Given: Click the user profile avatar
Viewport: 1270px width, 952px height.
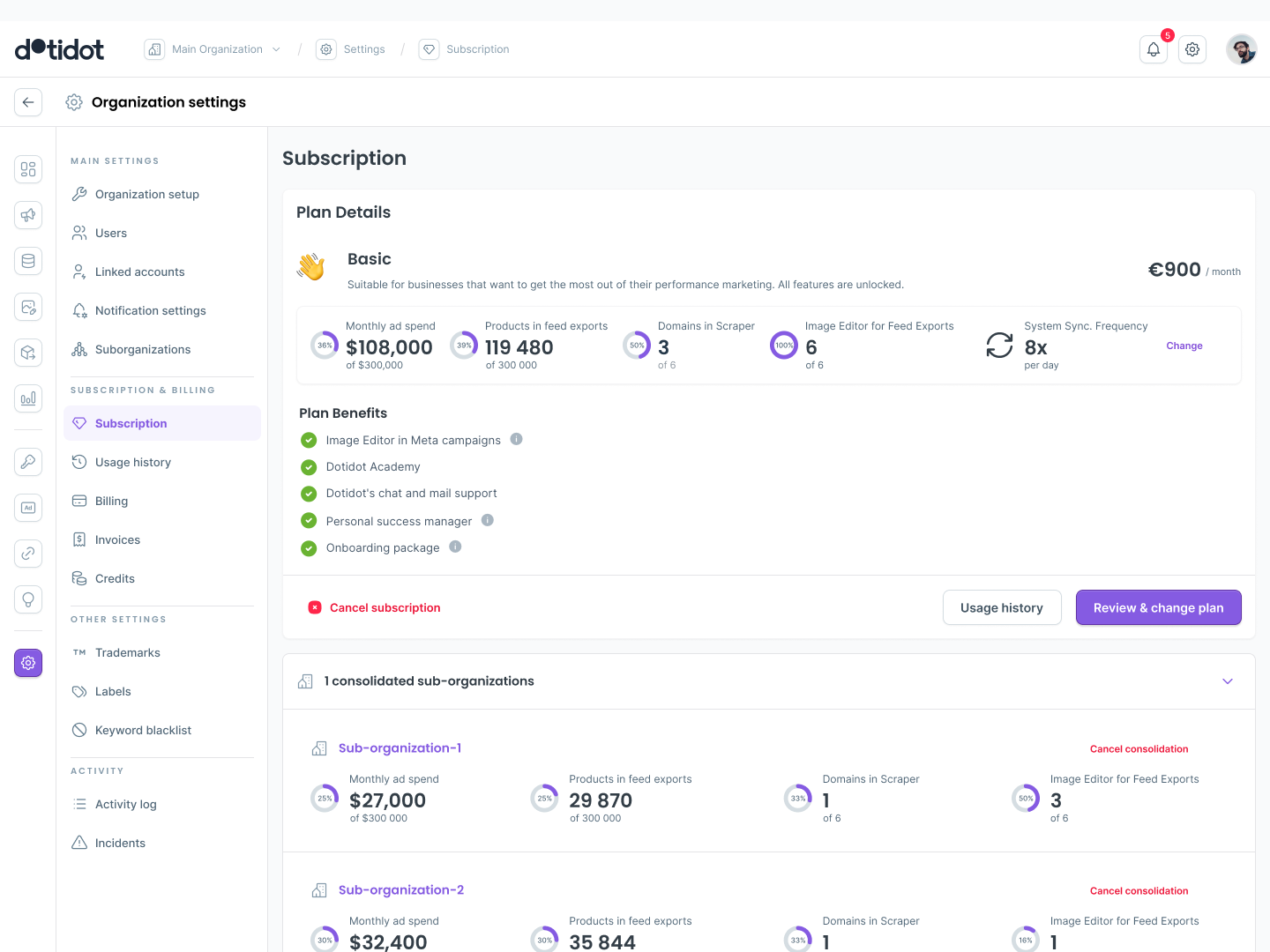Looking at the screenshot, I should click(1241, 49).
